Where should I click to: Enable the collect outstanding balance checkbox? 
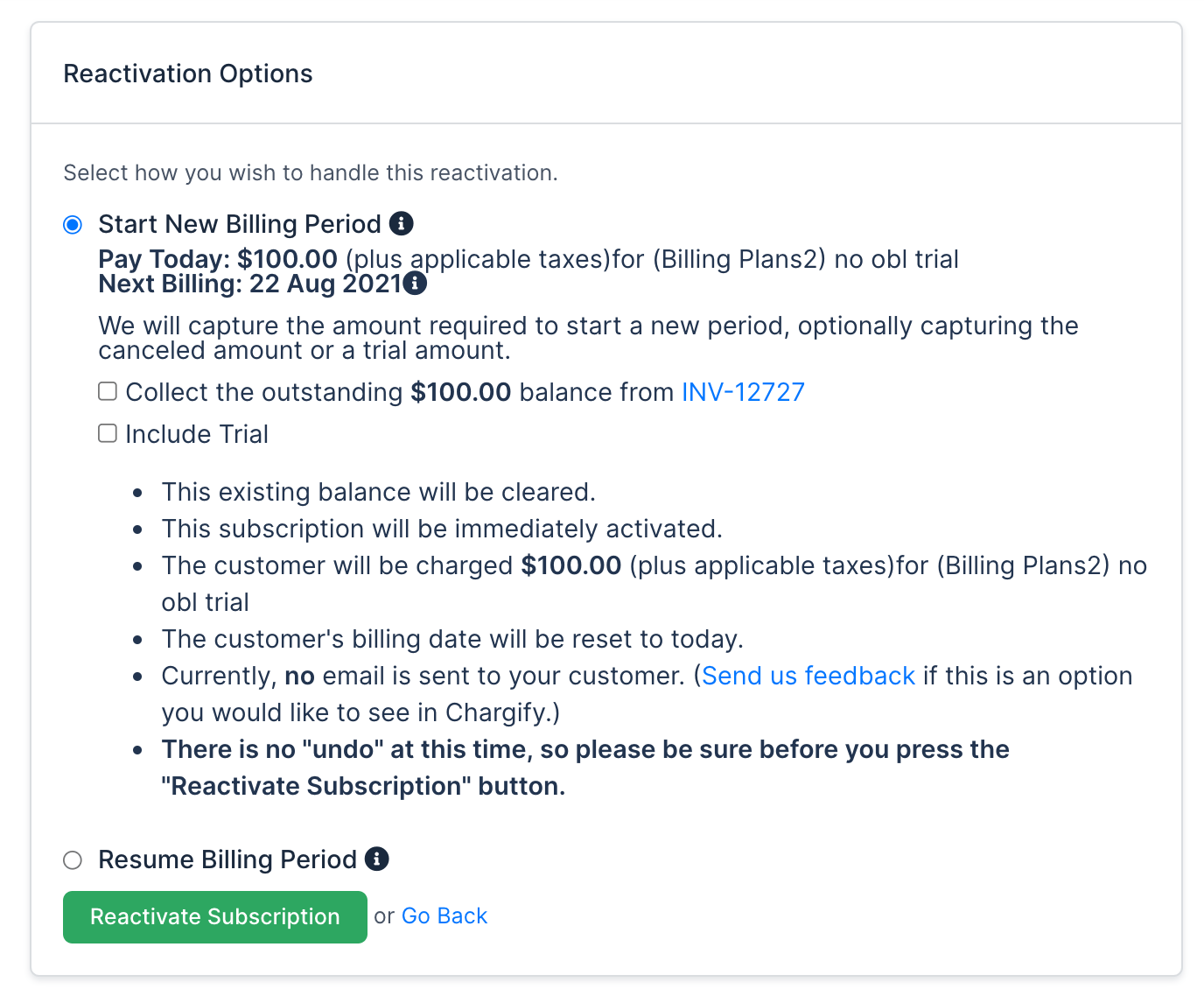[108, 391]
